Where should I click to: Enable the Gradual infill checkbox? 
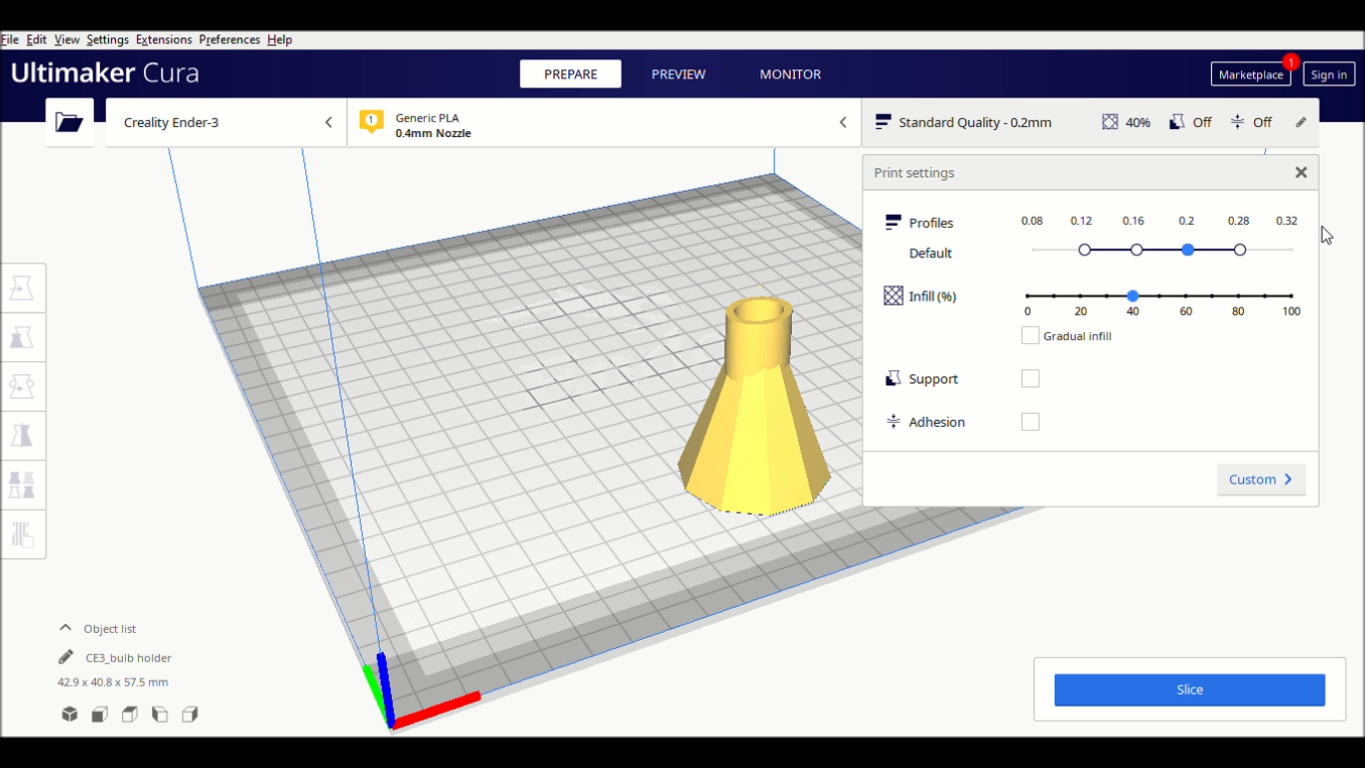[1030, 336]
